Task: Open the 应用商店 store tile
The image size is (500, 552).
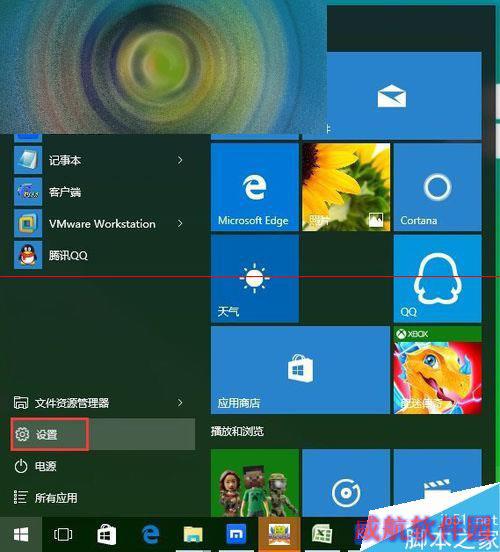Action: (300, 370)
